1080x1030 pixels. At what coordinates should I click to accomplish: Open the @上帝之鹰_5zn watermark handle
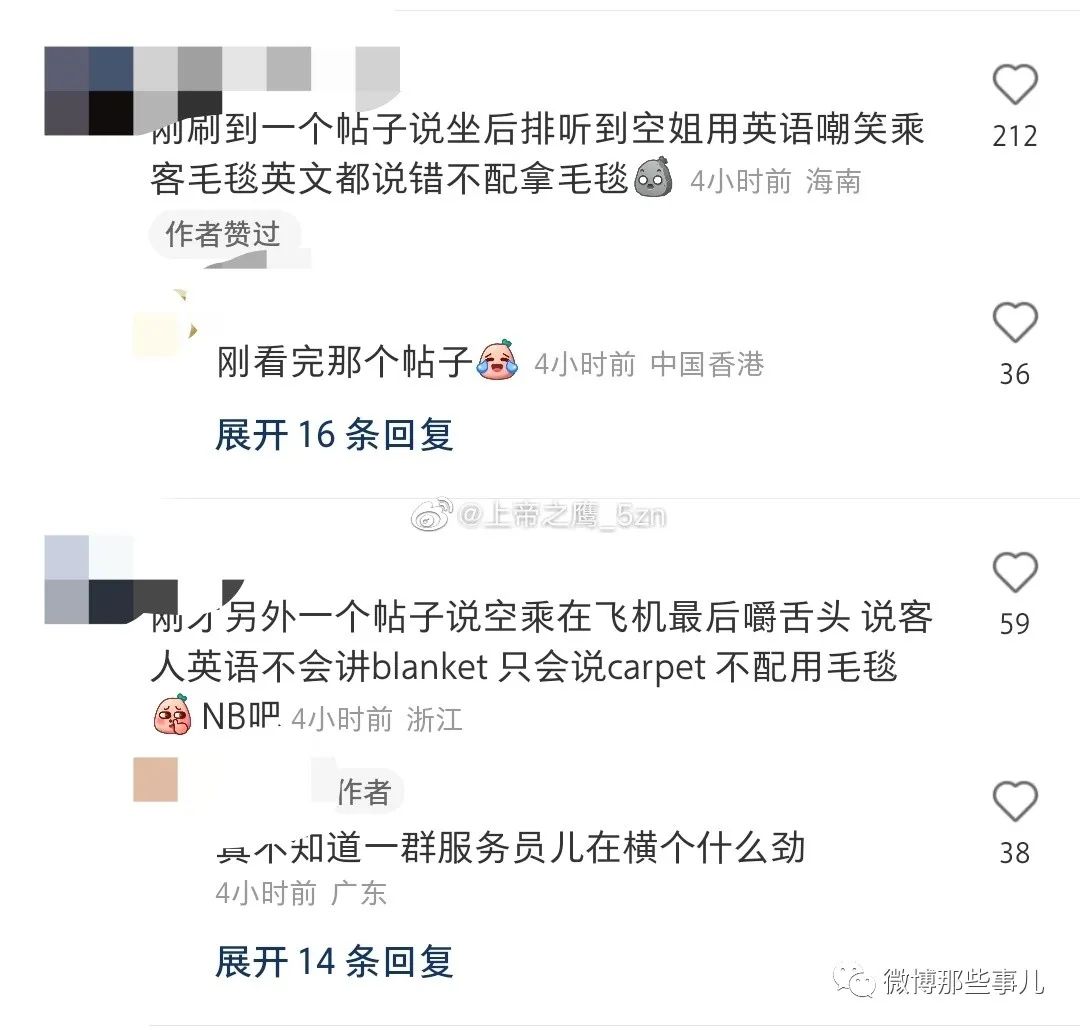pos(562,515)
